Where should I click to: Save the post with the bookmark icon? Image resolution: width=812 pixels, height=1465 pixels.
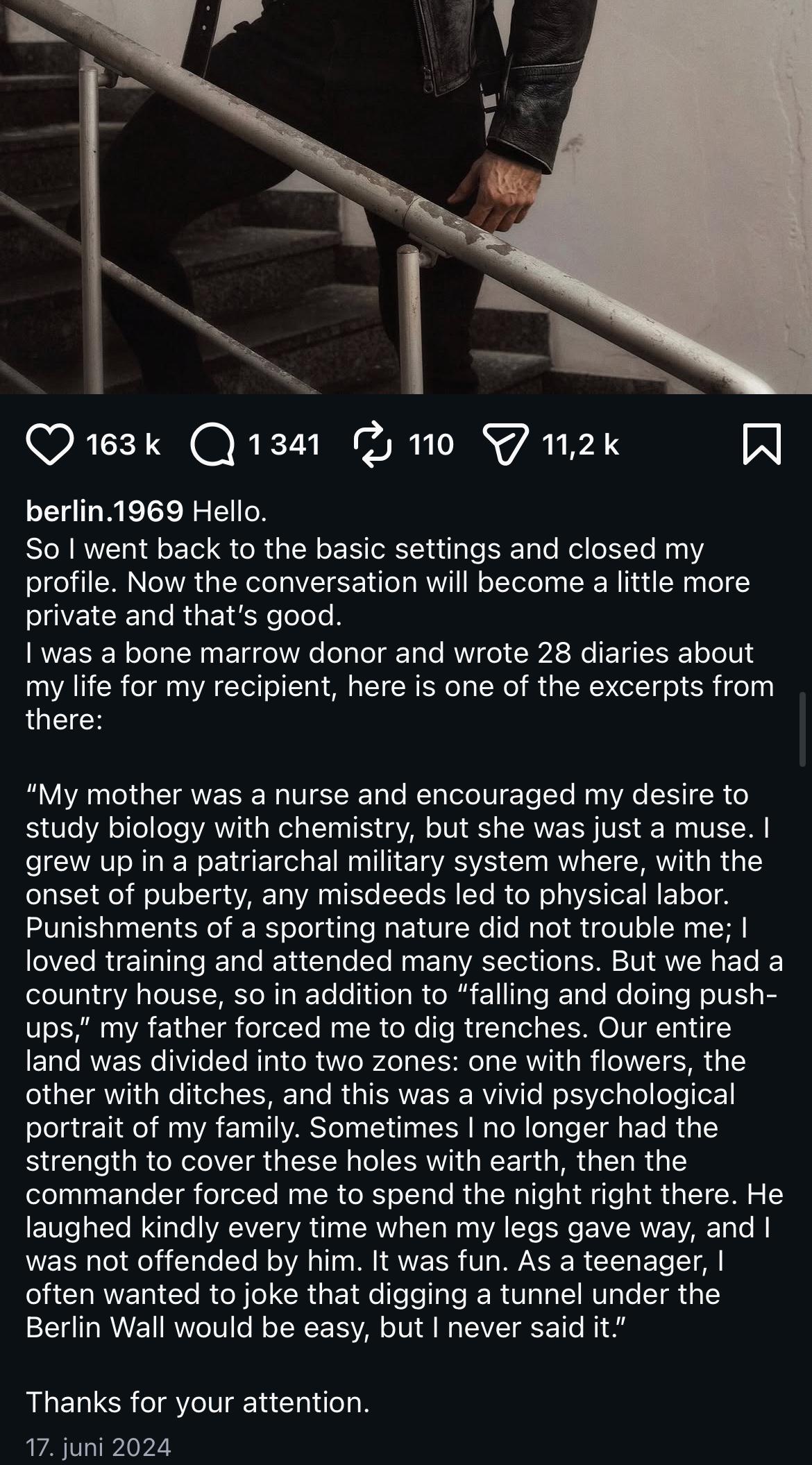761,444
